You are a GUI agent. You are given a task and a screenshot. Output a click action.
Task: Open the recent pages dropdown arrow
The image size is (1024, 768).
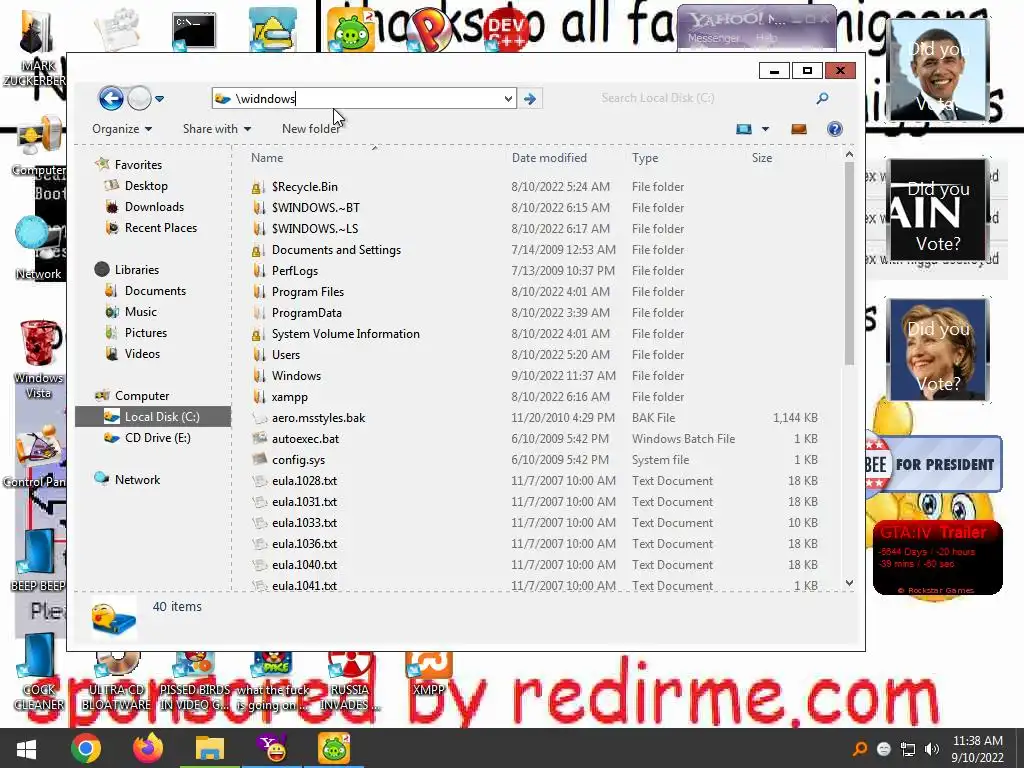point(159,99)
